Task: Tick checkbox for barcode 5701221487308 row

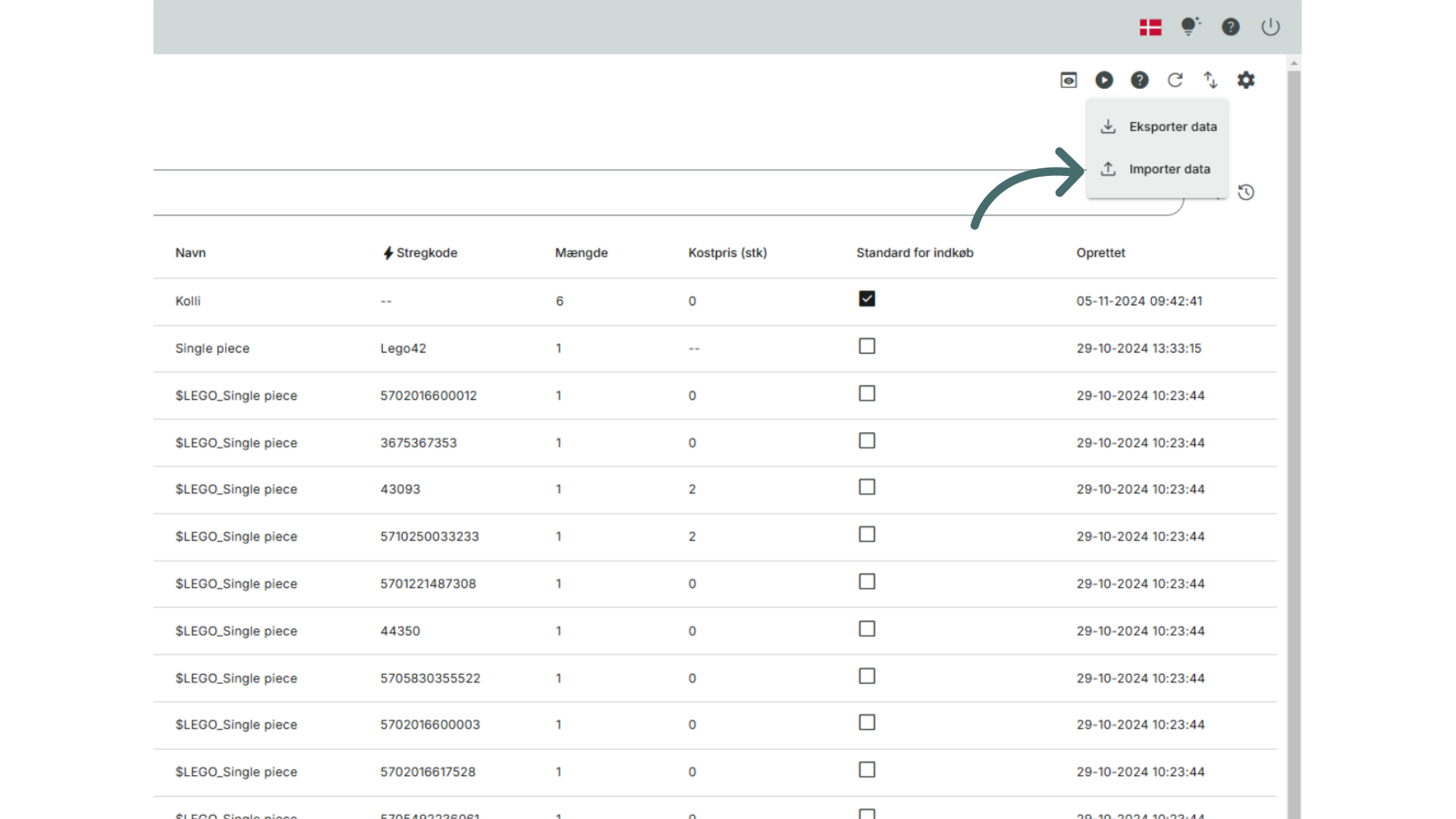Action: (x=867, y=582)
